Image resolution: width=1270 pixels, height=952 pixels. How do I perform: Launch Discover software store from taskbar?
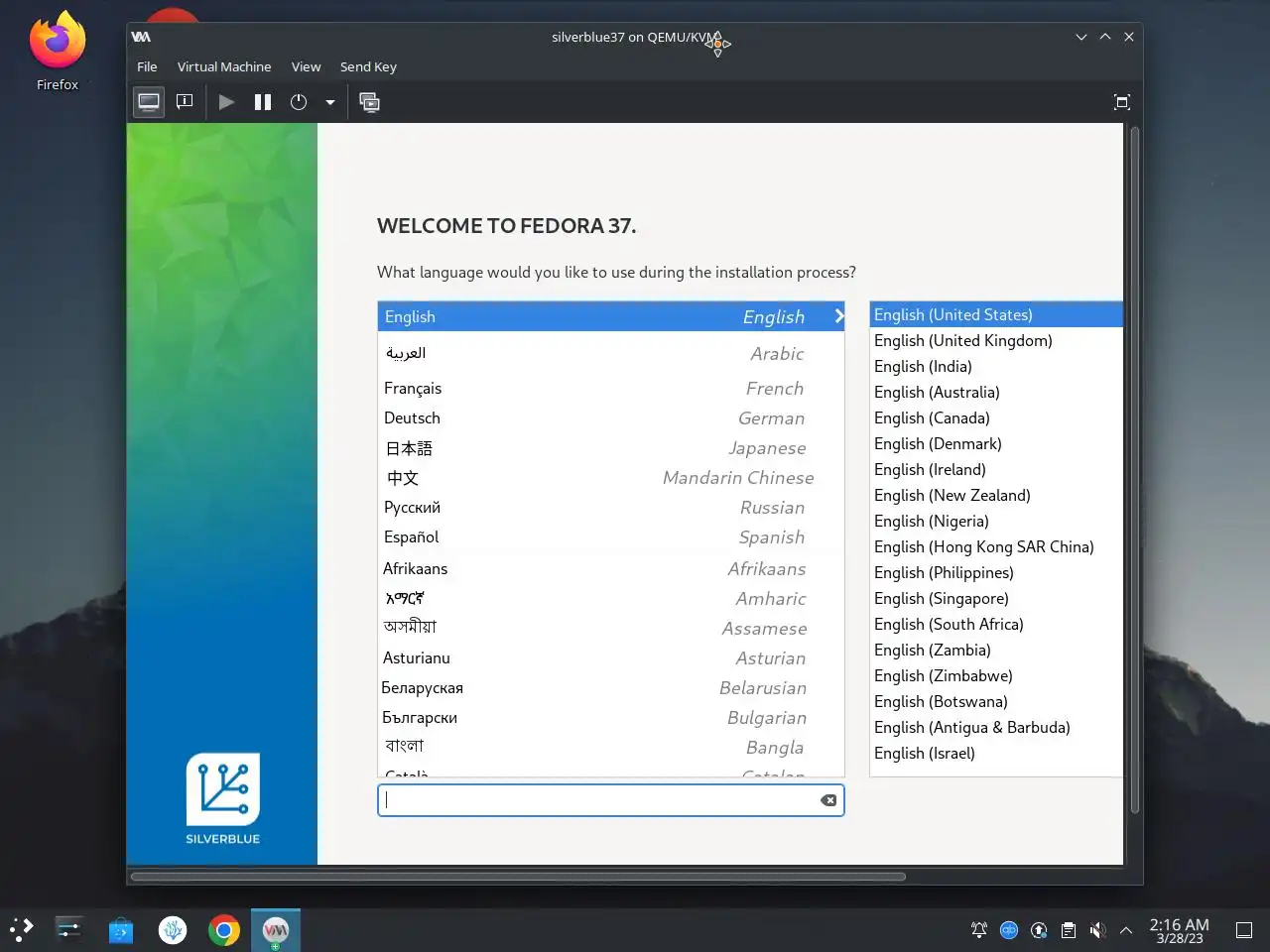point(121,930)
